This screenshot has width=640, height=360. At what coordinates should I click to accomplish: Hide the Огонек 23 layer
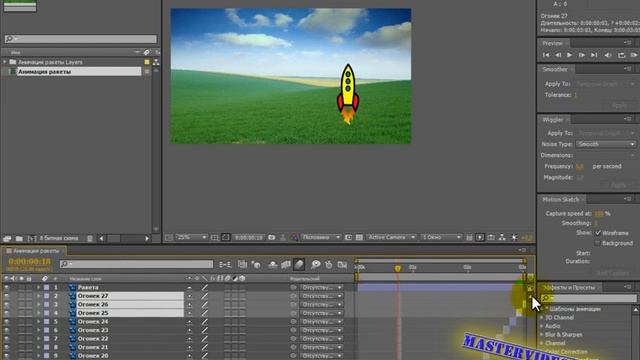[6, 330]
